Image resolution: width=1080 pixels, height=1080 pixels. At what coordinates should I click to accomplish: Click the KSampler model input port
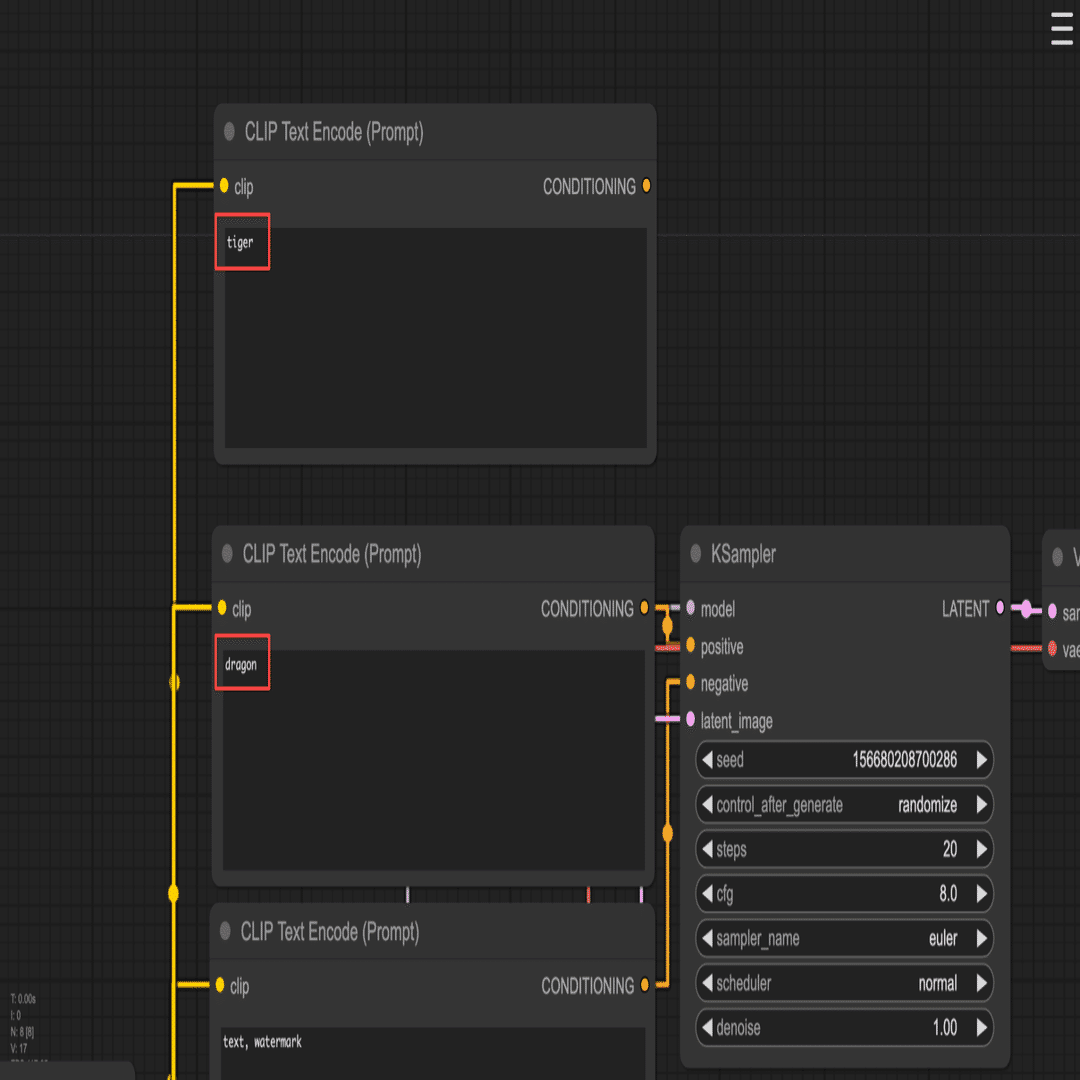(x=690, y=608)
